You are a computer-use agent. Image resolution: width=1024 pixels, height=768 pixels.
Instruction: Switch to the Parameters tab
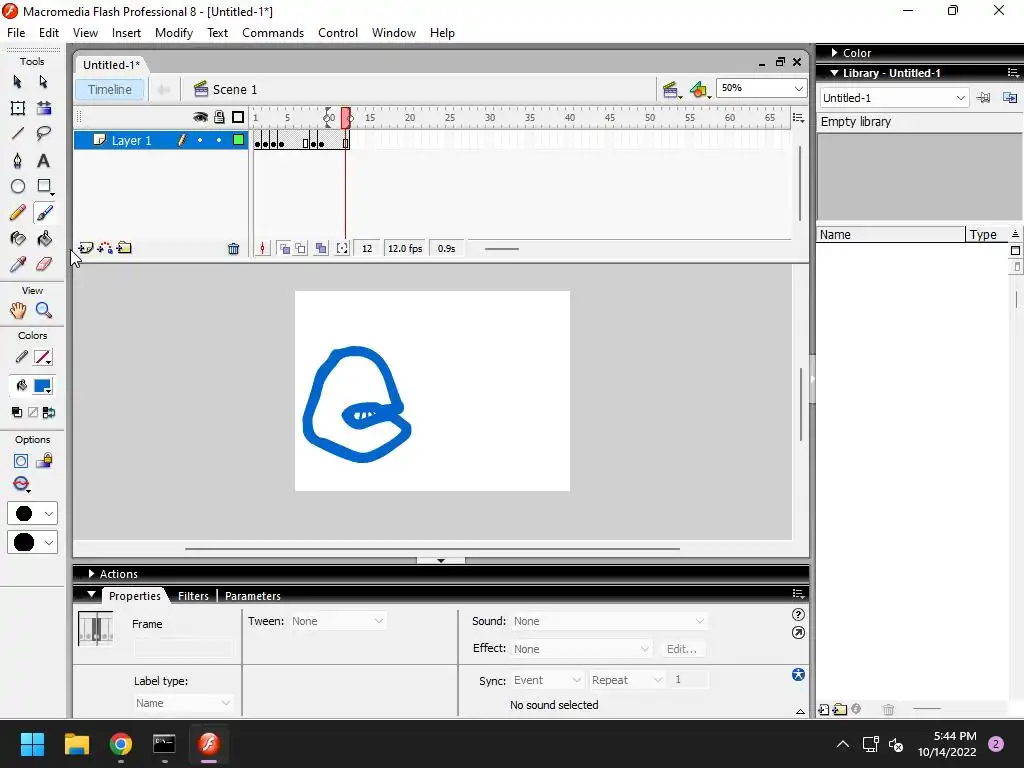click(x=253, y=596)
